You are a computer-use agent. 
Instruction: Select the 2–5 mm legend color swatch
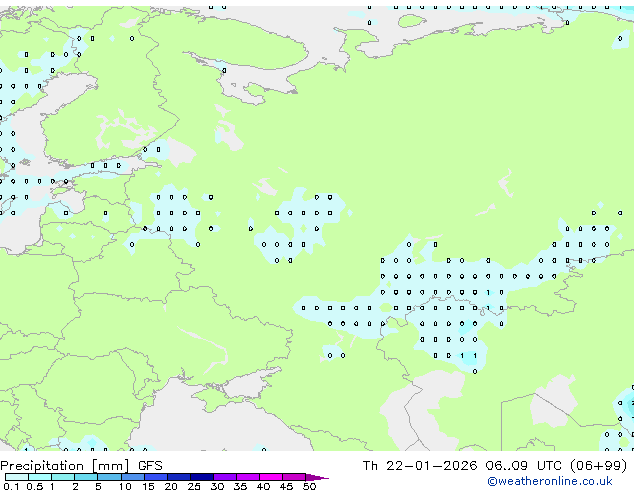(x=86, y=477)
